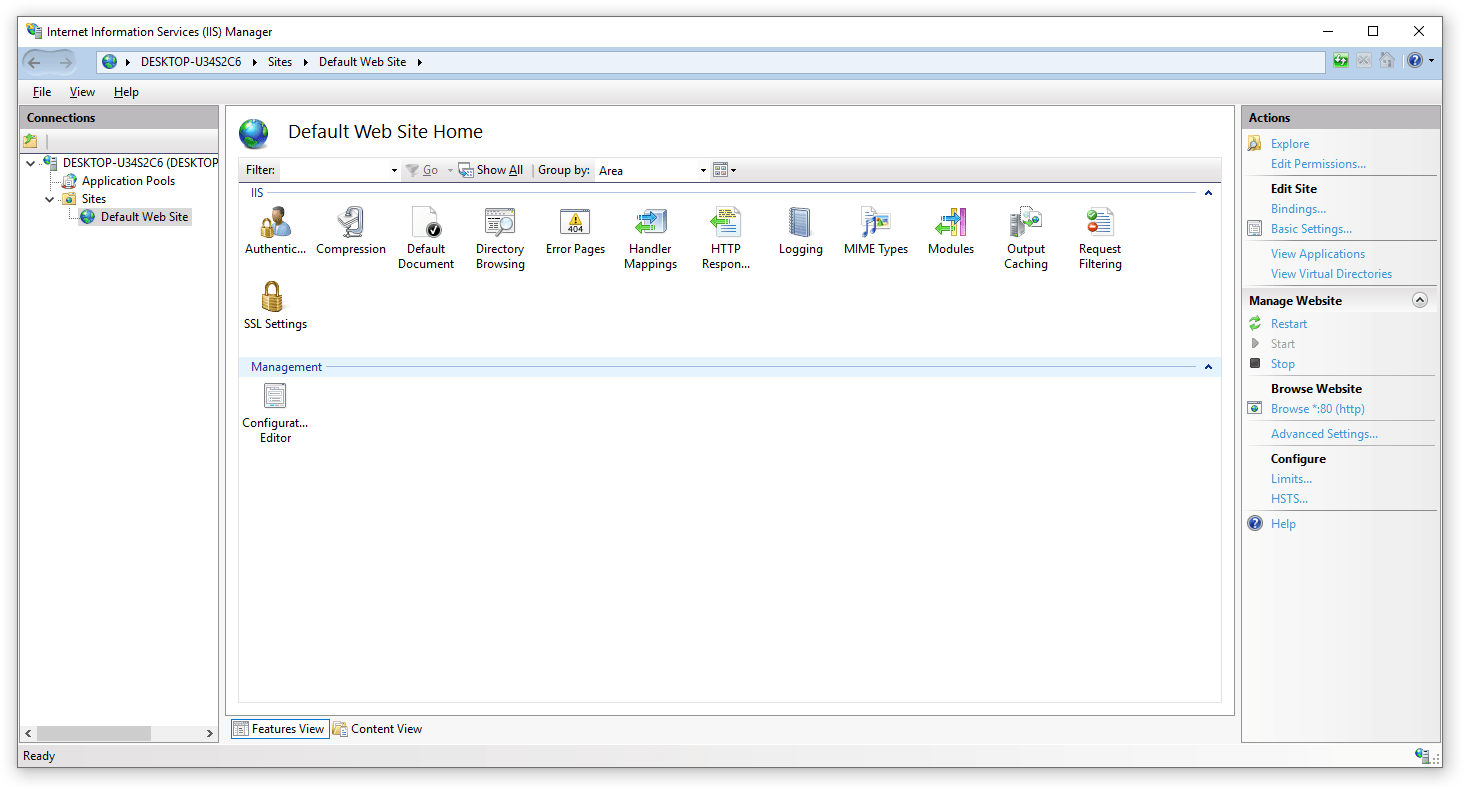Click the Home toolbar icon
Screen dimensions: 1464x790
click(x=1387, y=61)
